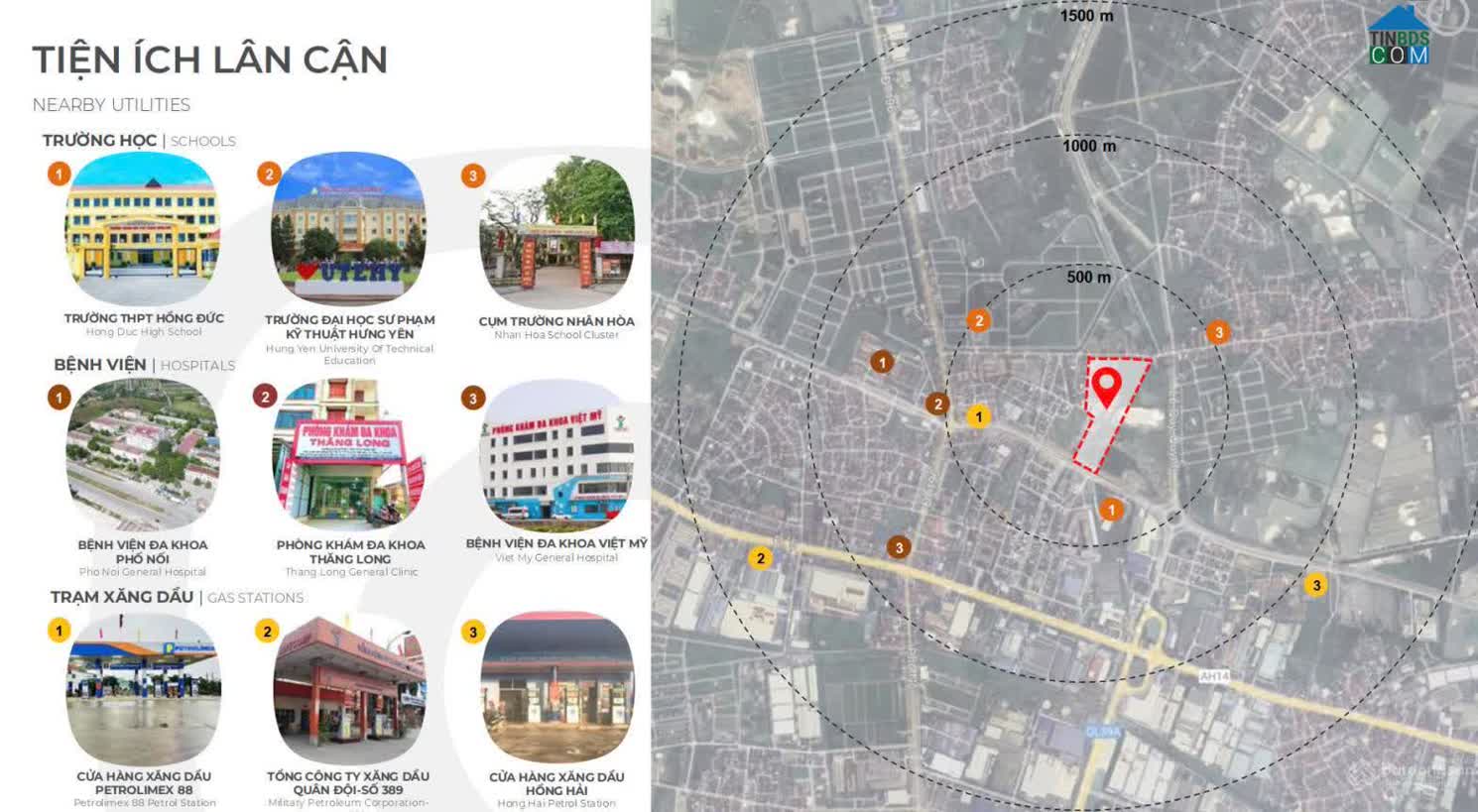Toggle the 500 m radius circle
Image resolution: width=1478 pixels, height=812 pixels.
click(1090, 278)
